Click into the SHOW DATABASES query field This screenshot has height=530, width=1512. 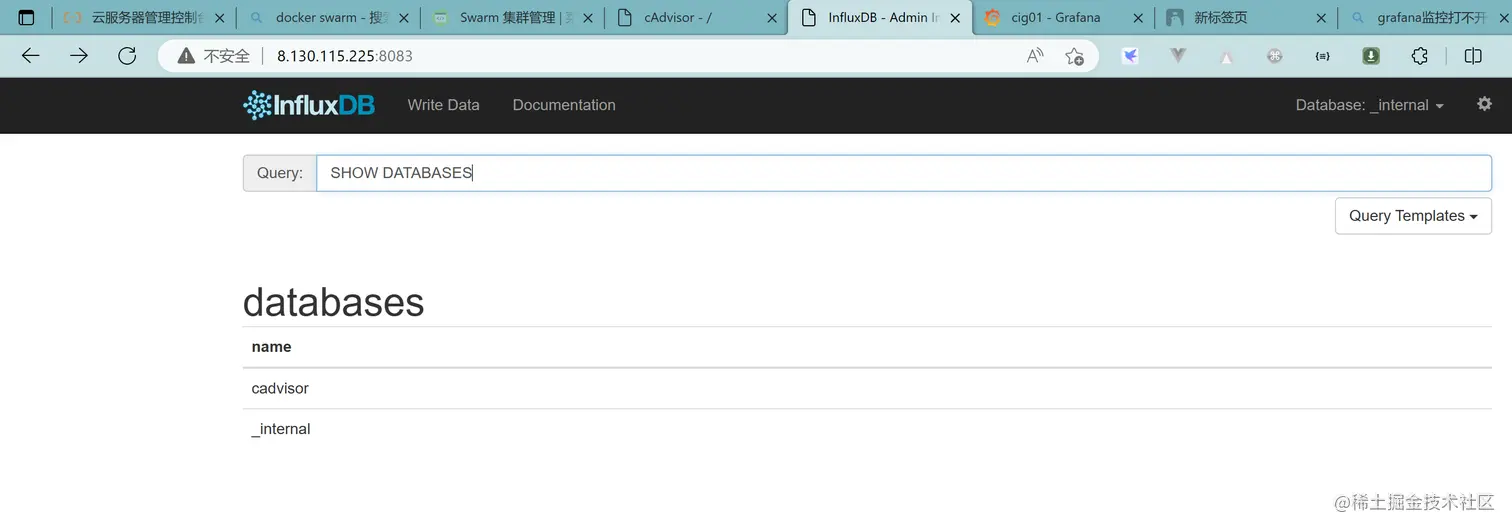tap(904, 173)
